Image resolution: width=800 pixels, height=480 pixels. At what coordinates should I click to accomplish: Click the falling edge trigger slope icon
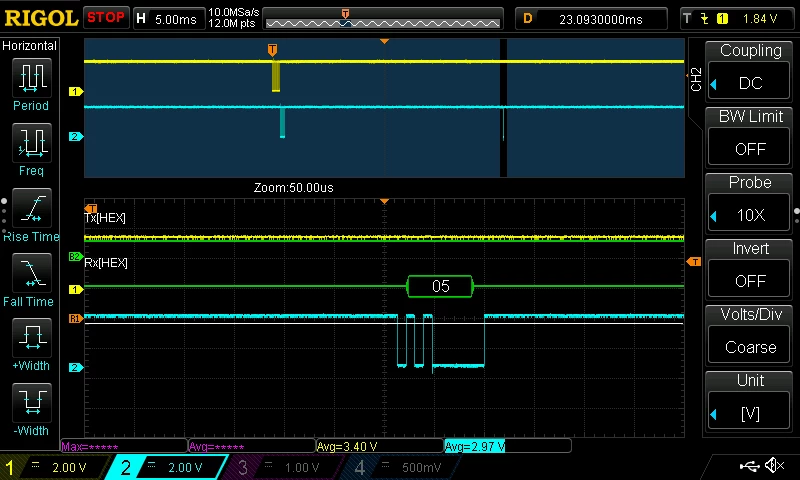[705, 19]
